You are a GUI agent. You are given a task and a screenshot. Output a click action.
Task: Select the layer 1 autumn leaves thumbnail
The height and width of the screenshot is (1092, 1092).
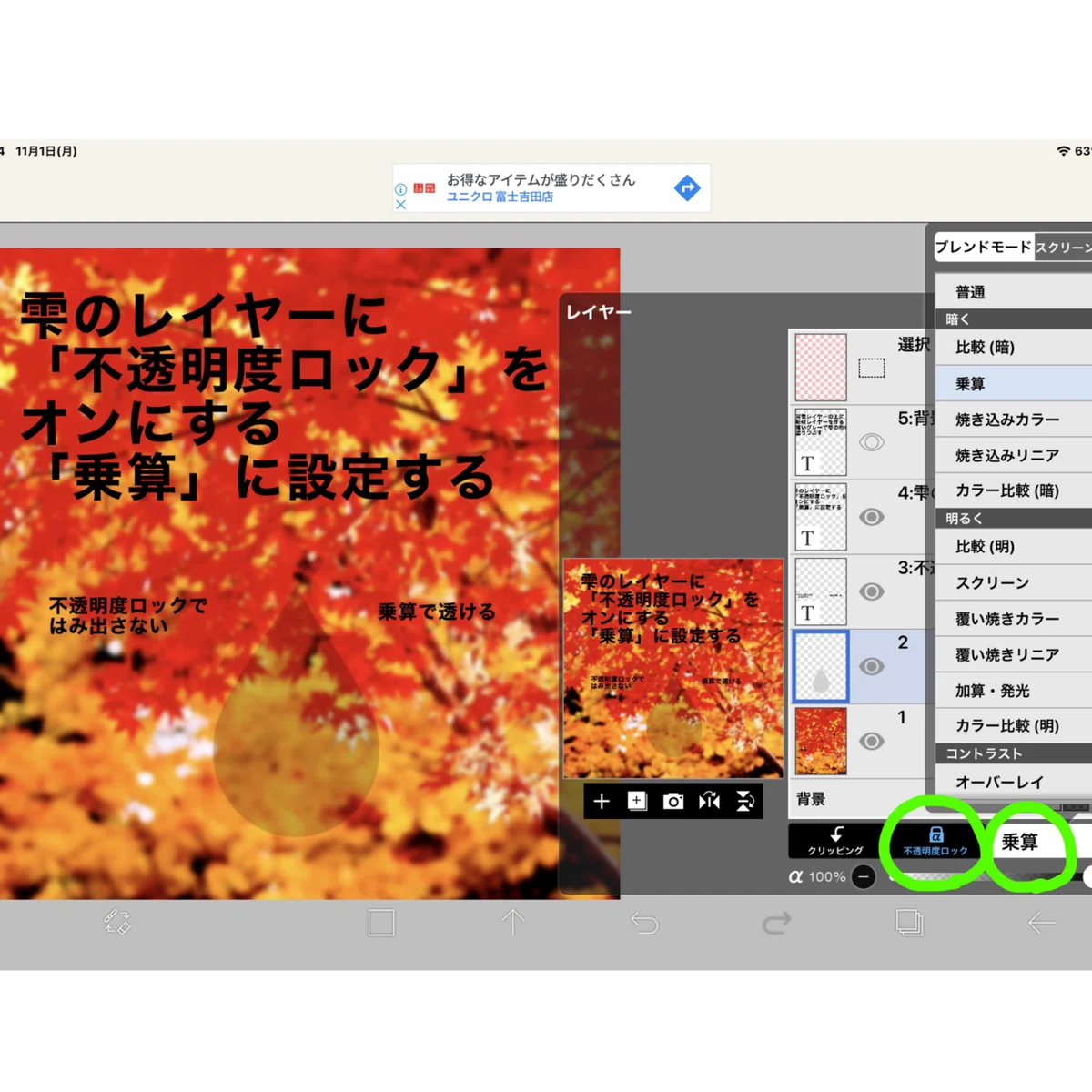(x=821, y=741)
